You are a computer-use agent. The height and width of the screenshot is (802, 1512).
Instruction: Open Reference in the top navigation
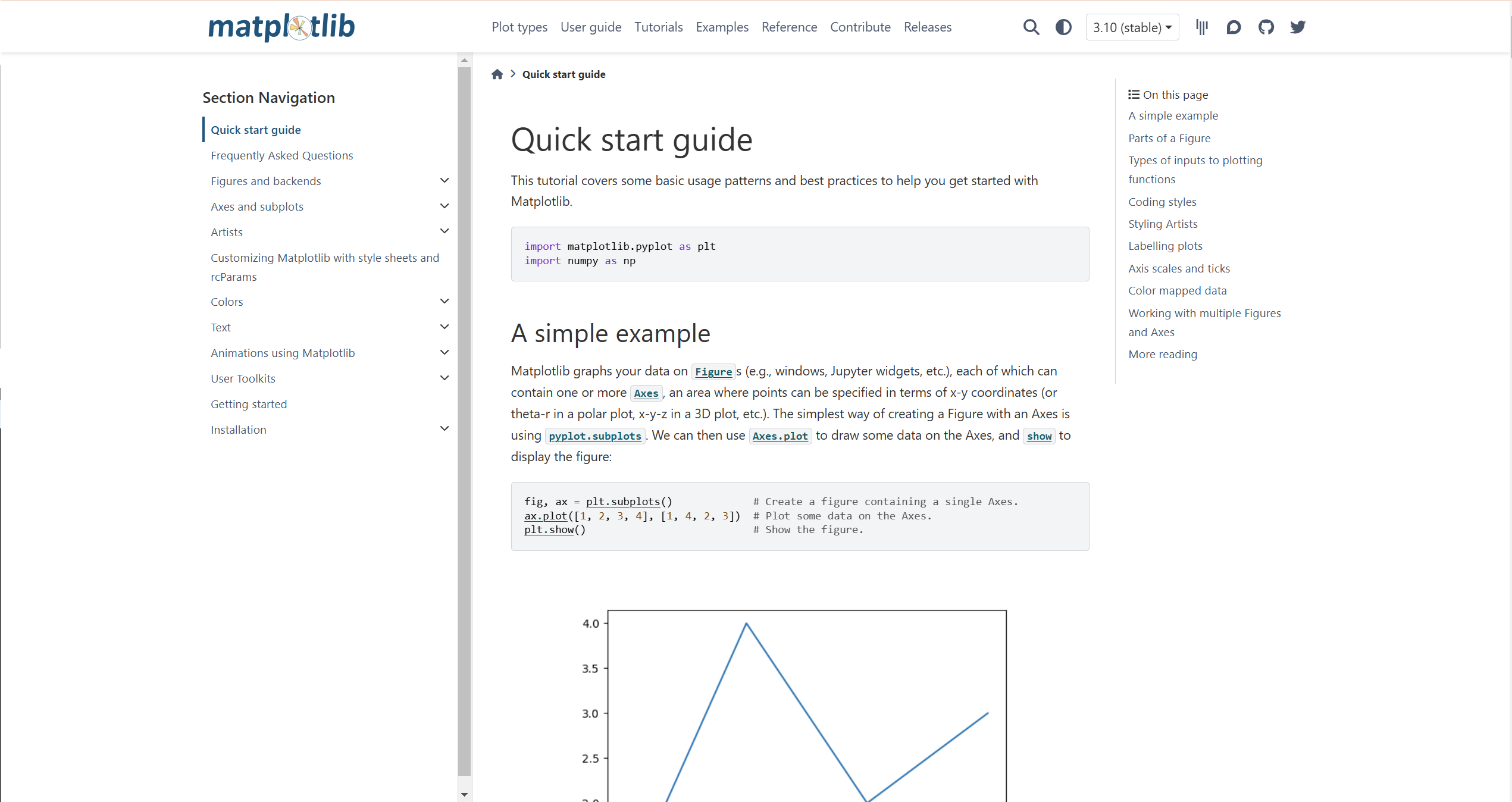tap(790, 27)
